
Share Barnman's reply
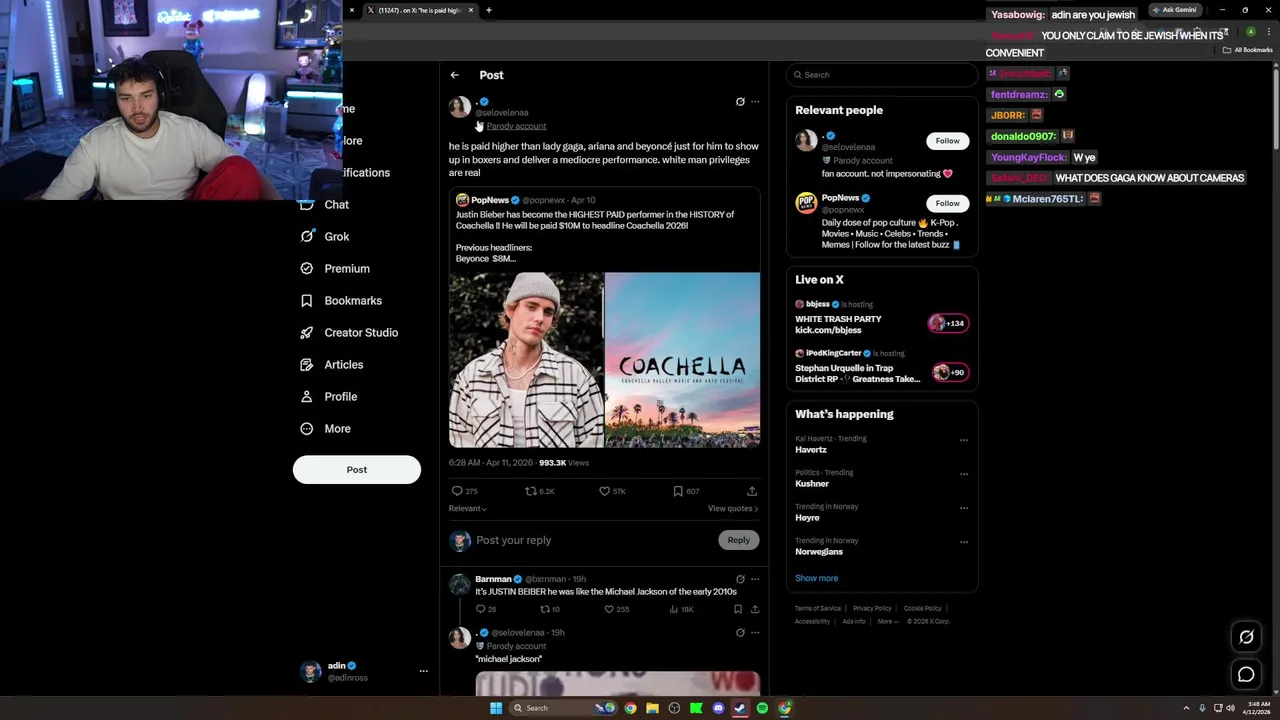coord(755,609)
